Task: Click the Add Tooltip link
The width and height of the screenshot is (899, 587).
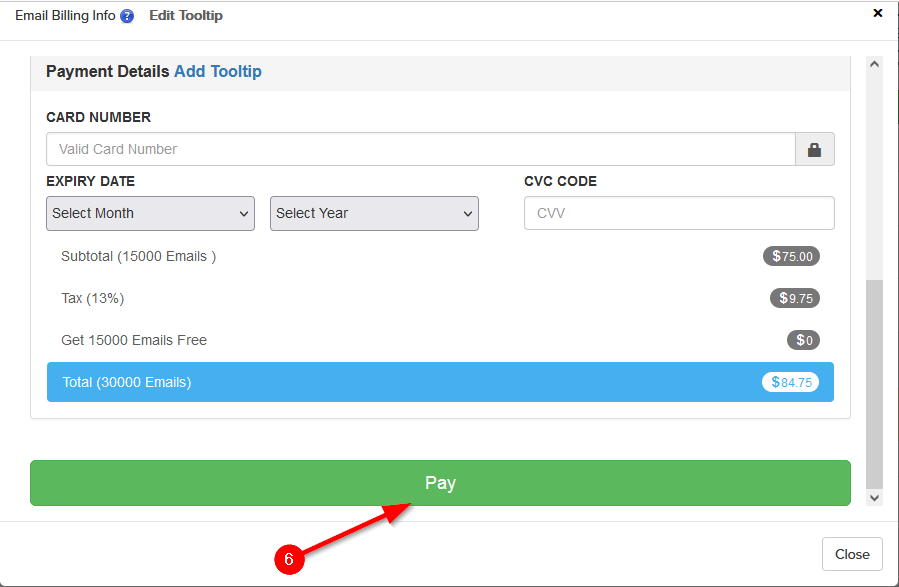Action: click(218, 72)
